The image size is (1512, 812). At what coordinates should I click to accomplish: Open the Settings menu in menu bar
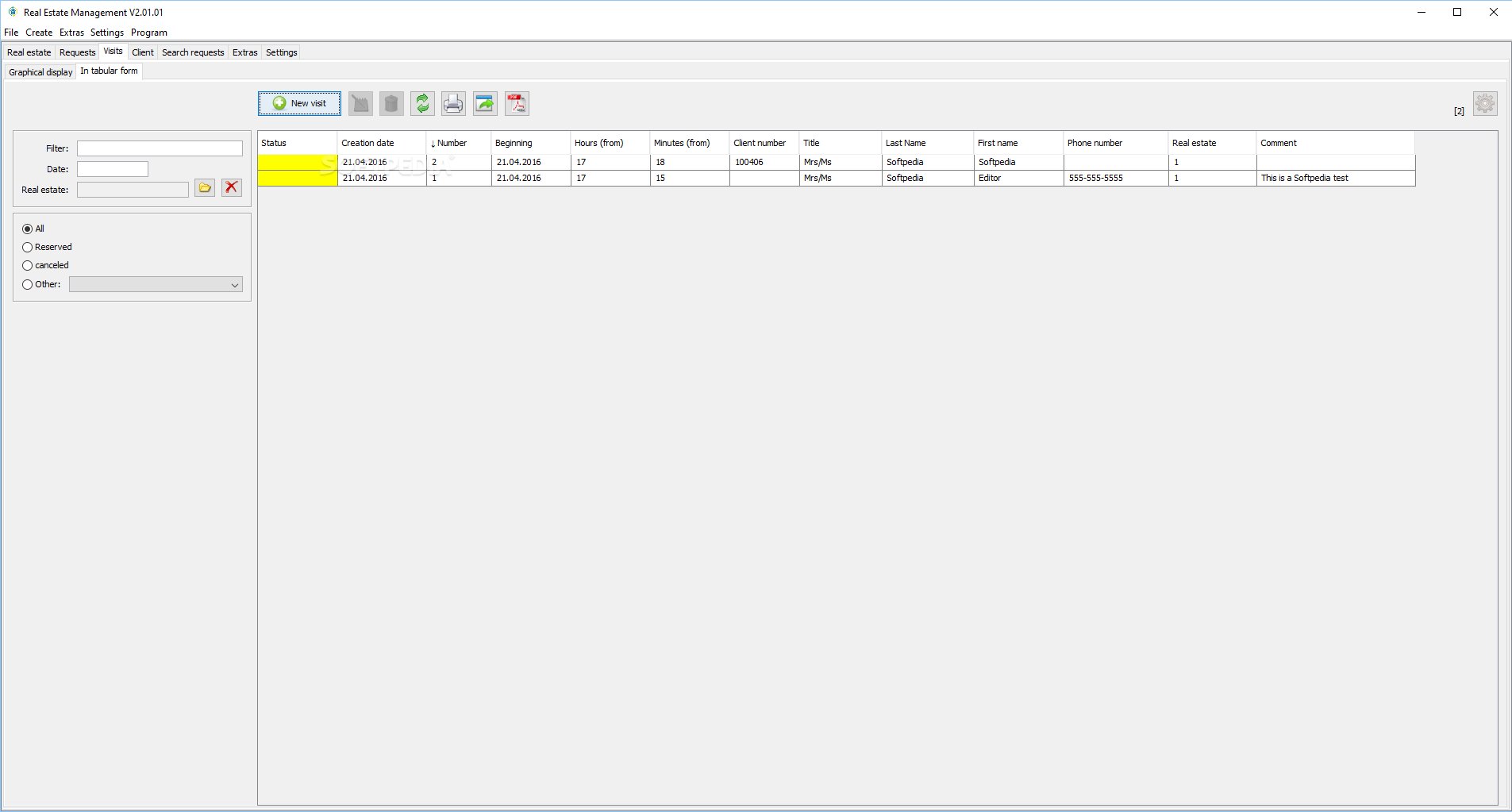click(x=107, y=33)
